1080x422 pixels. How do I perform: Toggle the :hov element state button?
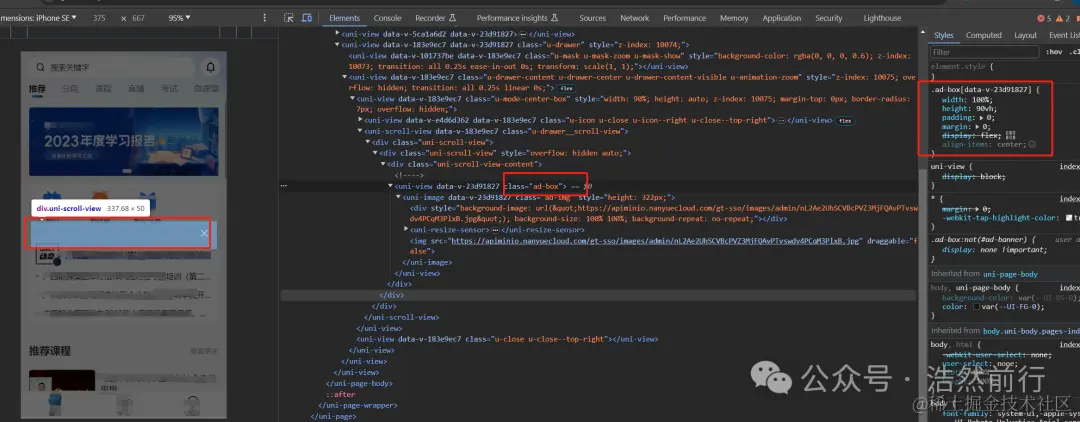(1054, 52)
